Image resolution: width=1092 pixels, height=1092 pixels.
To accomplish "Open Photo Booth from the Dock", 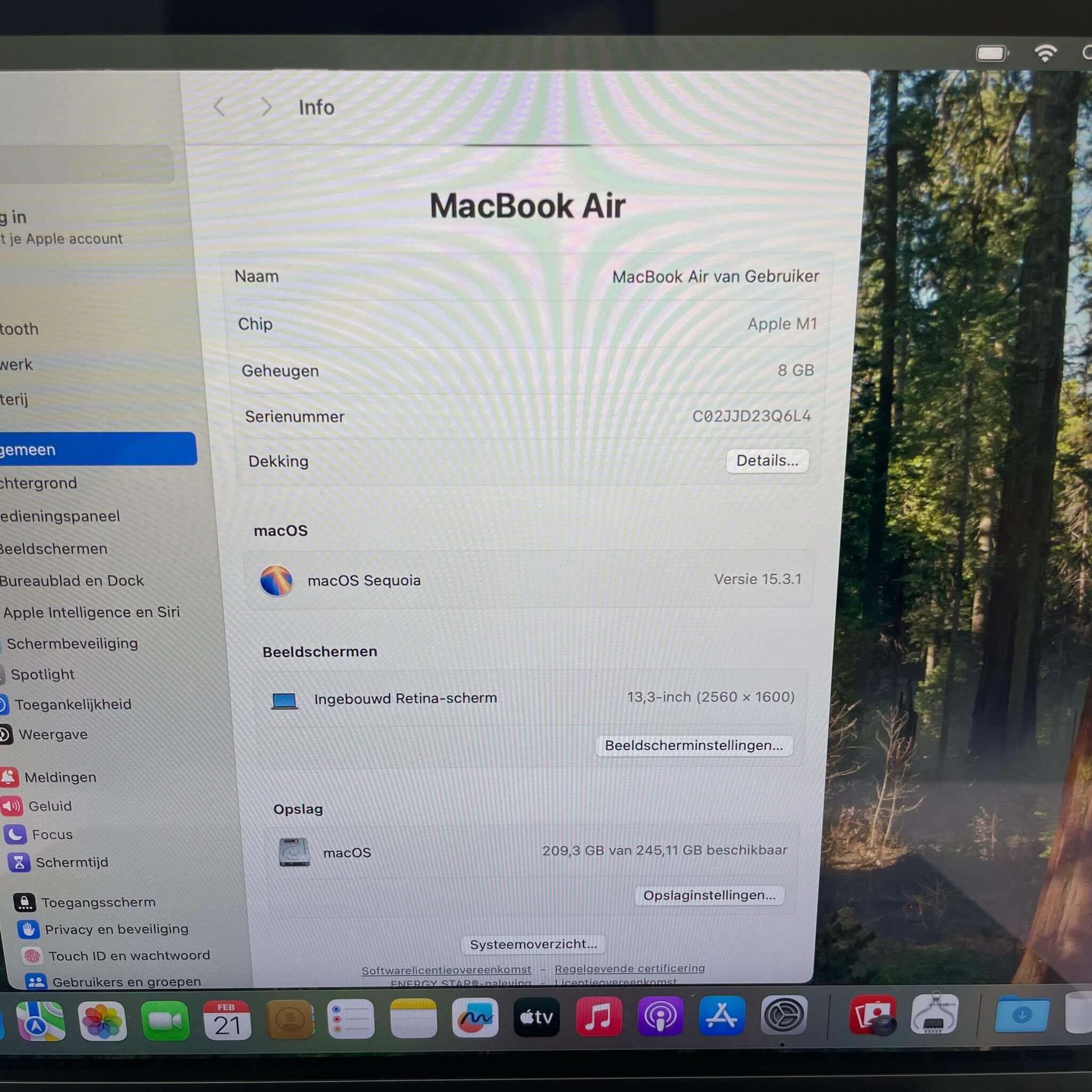I will coord(873,1014).
